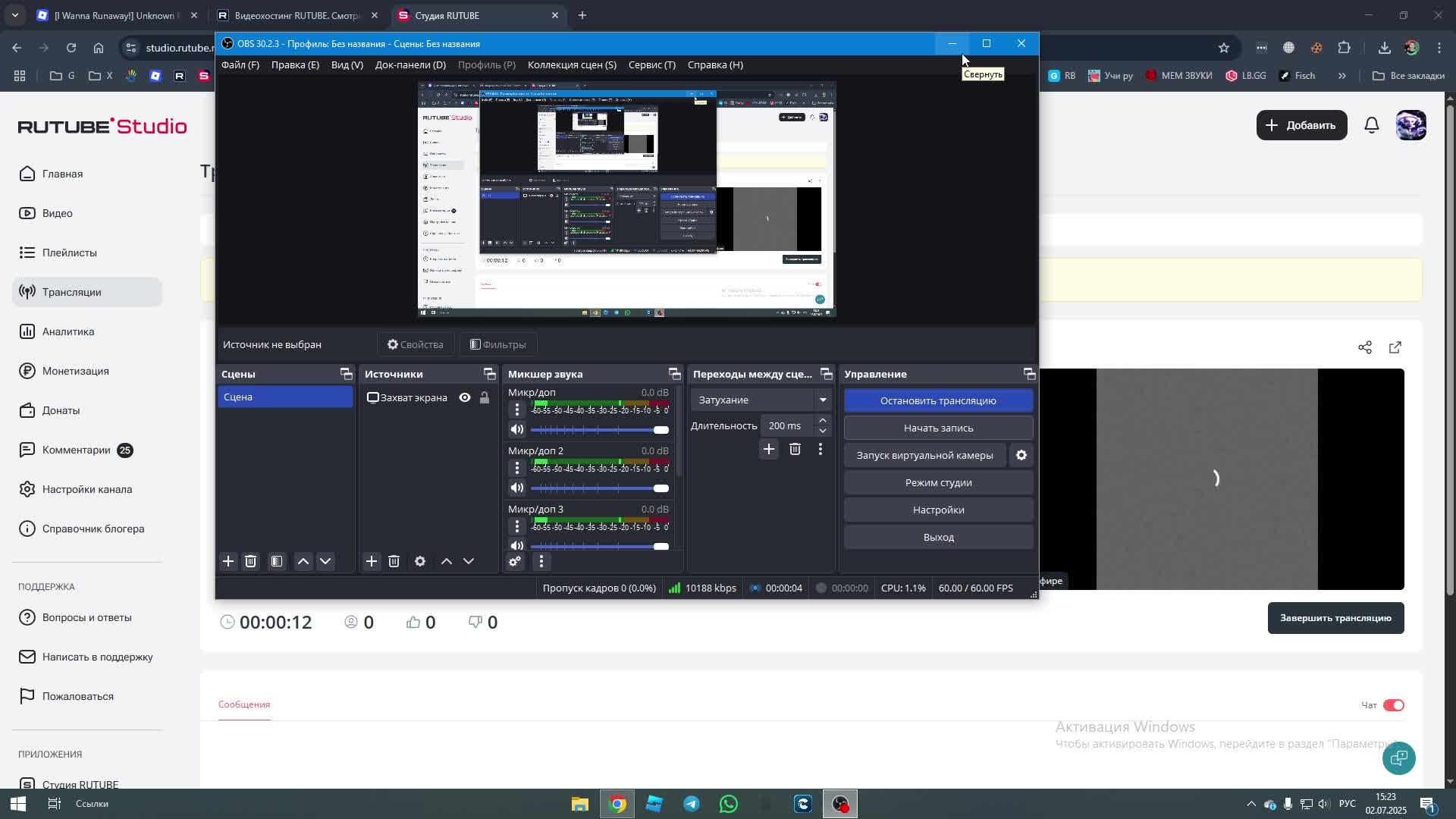Screen dimensions: 1456x819
Task: Expand hidden bookmarks chevron in Chrome
Action: (1342, 76)
